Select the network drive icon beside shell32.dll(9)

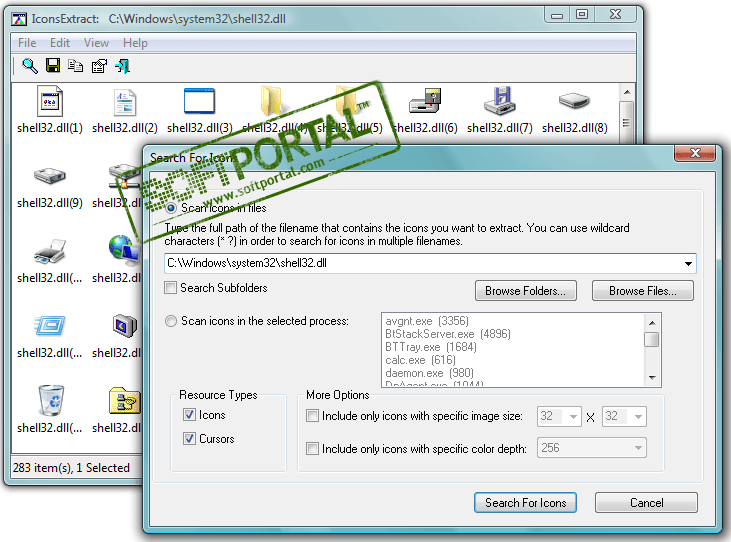(124, 176)
